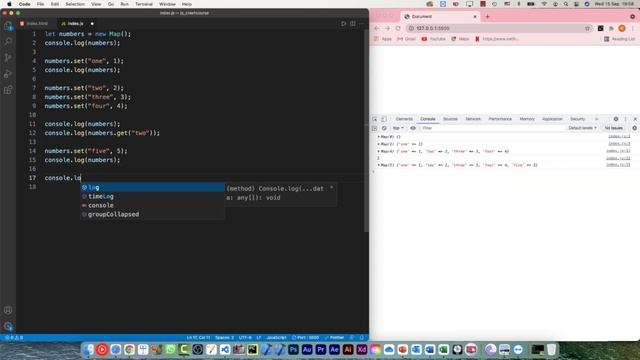Open Photoshop from the dock
This screenshot has width=640, height=360.
pyautogui.click(x=293, y=349)
